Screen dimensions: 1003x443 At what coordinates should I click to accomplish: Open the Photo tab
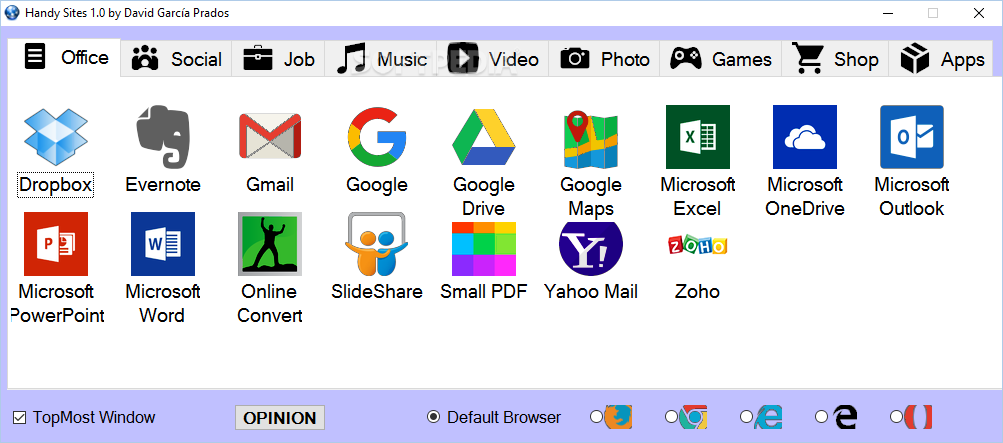[604, 59]
